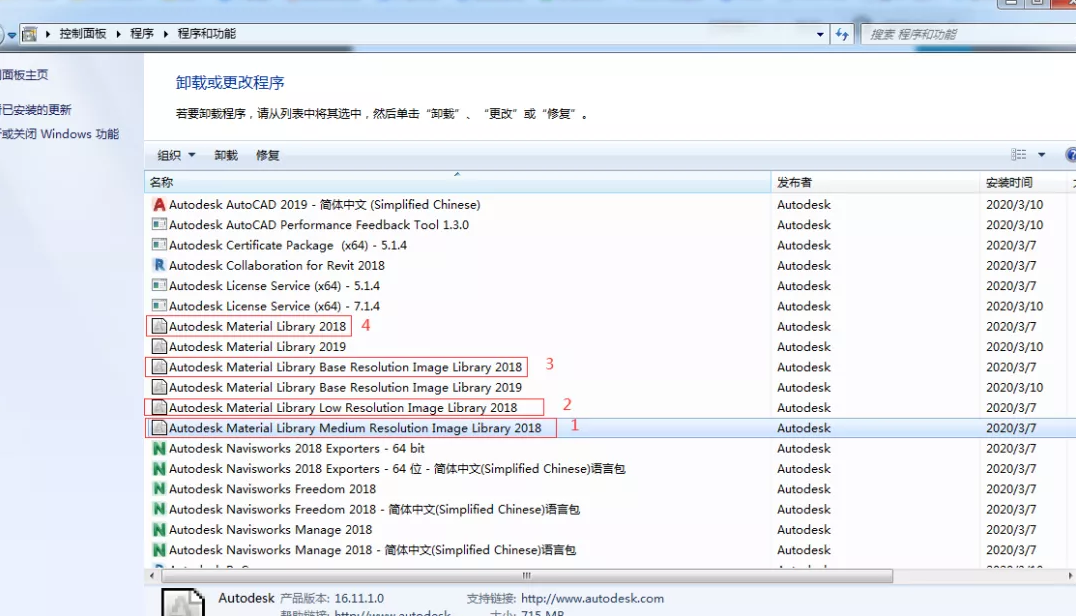Click the License Service 5.1.4 row icon
Viewport: 1076px width, 616px height.
159,285
